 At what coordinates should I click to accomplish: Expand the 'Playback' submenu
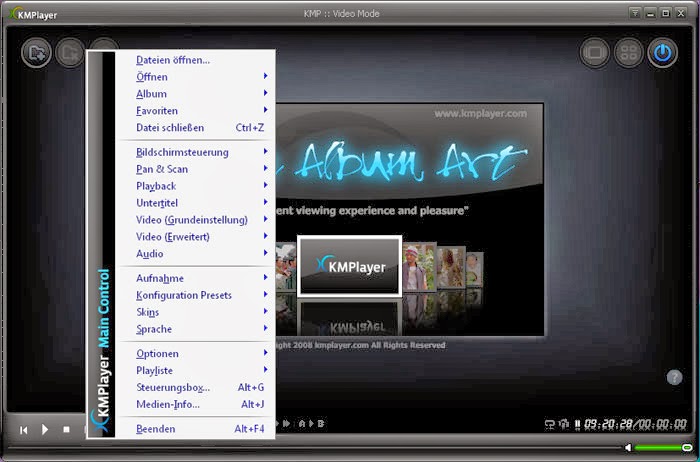click(x=196, y=186)
